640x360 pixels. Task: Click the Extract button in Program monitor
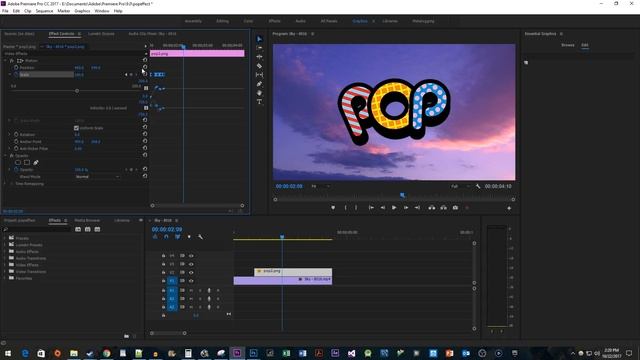tap(443, 208)
